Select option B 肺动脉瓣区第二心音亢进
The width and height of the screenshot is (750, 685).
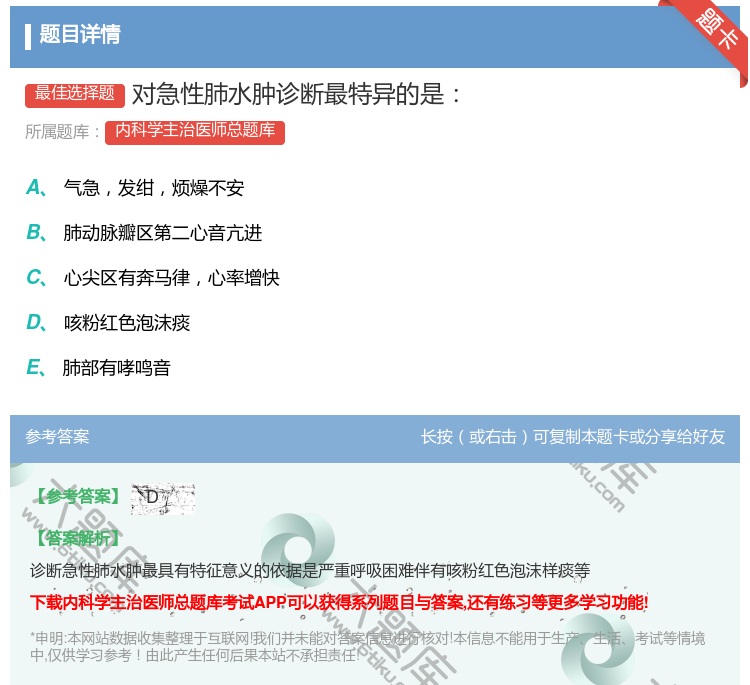tap(144, 233)
